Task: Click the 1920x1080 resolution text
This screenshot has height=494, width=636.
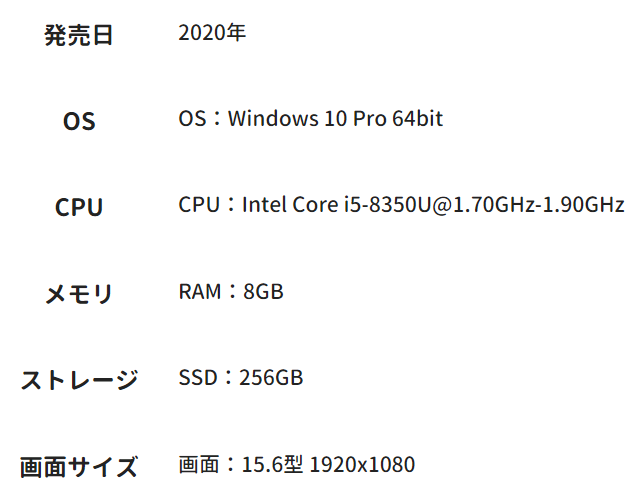Action: pos(362,465)
